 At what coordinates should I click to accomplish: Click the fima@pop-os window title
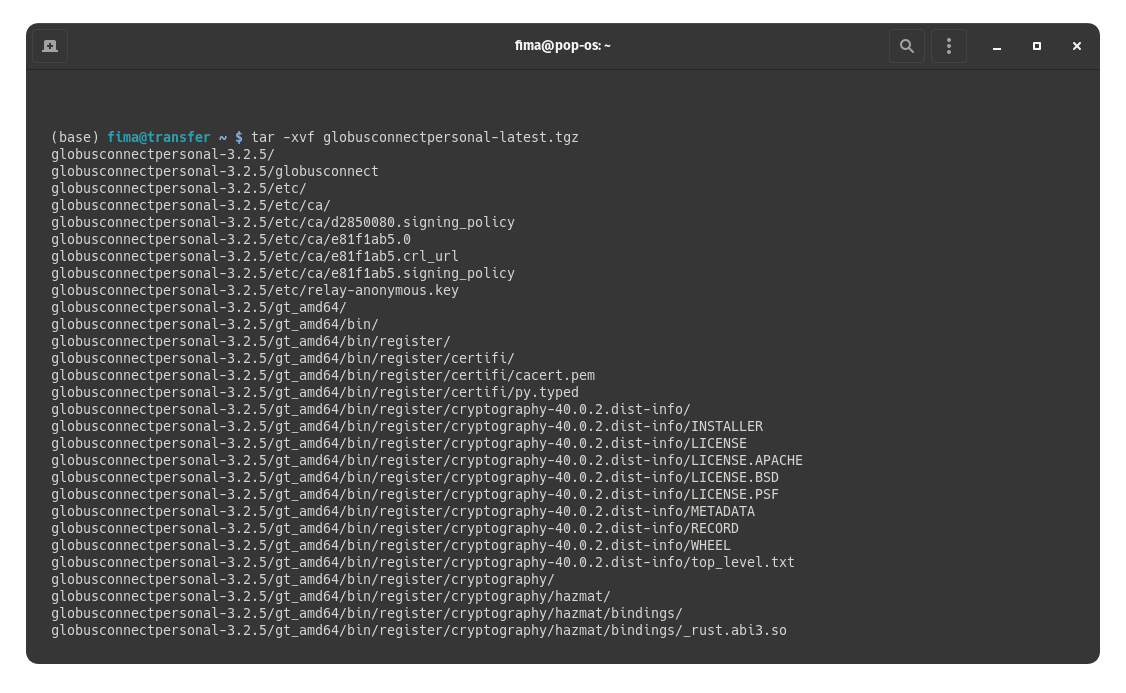click(x=562, y=46)
